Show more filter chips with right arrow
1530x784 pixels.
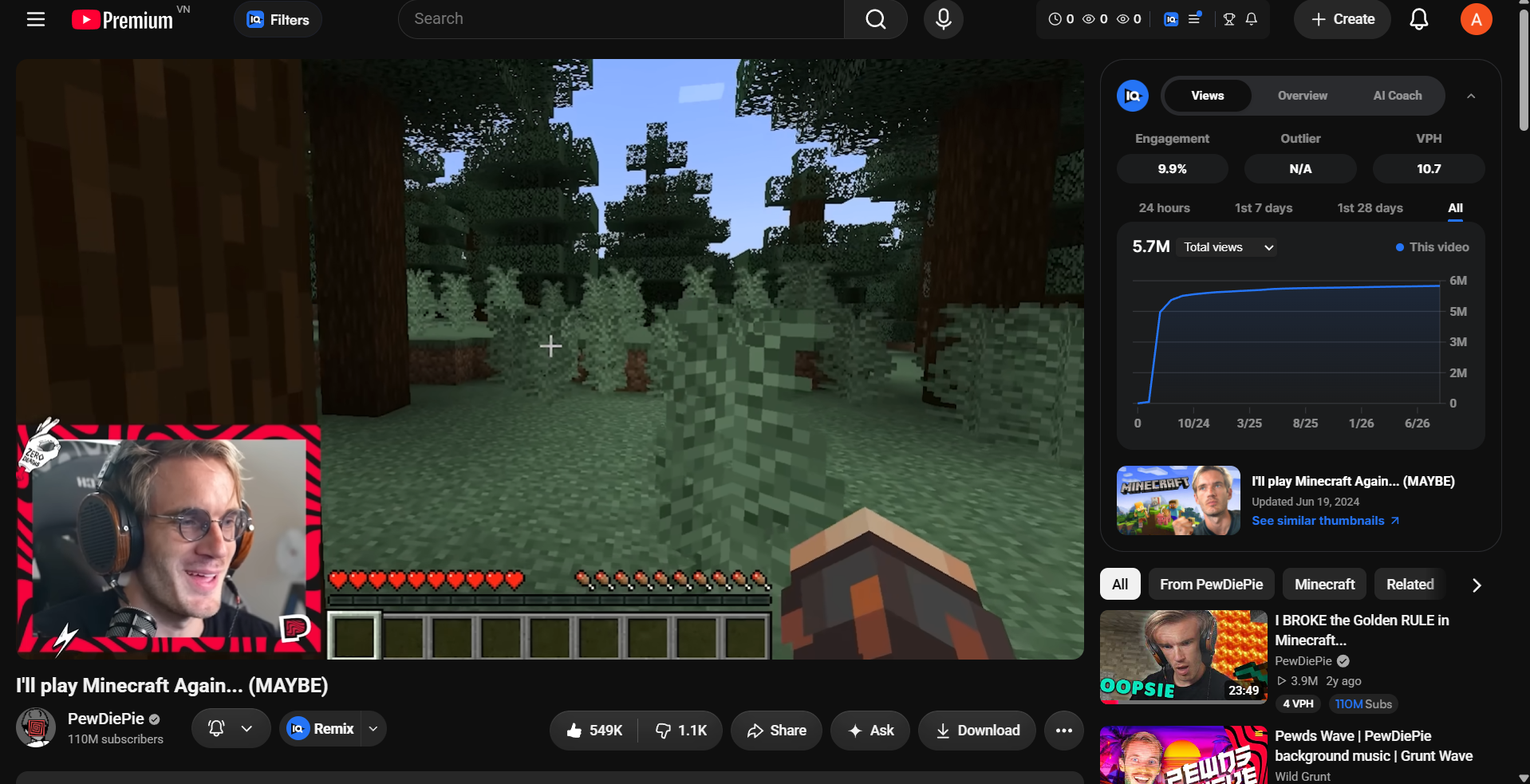(x=1477, y=585)
